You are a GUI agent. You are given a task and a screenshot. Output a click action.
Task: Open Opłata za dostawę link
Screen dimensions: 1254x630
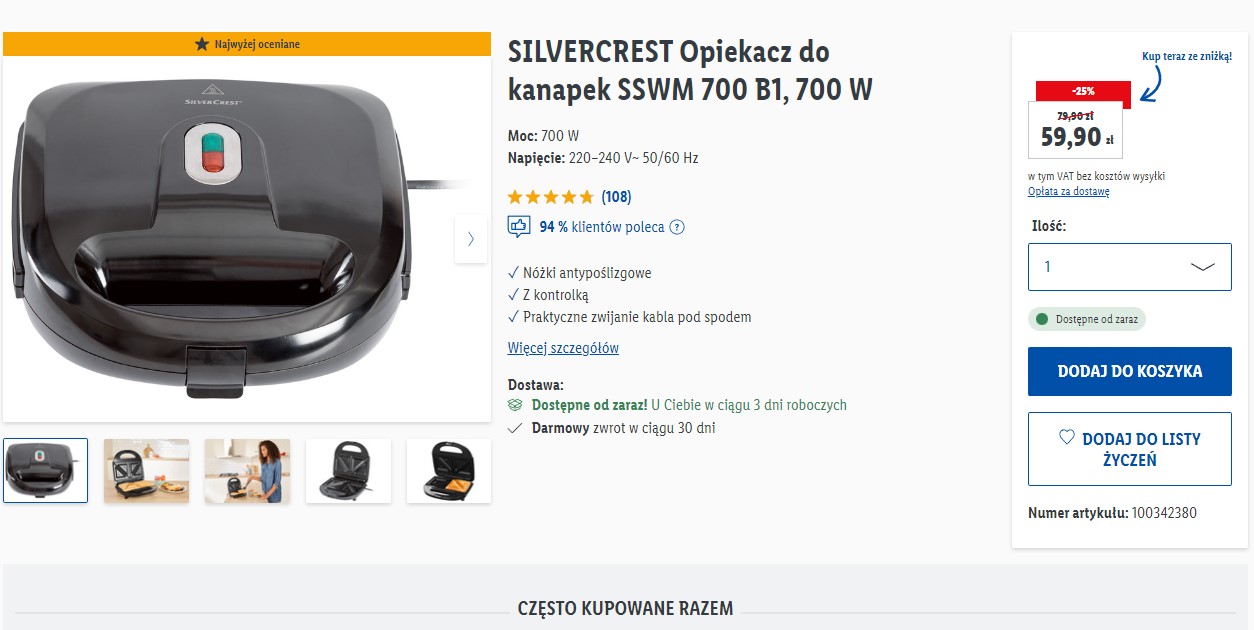click(1068, 192)
